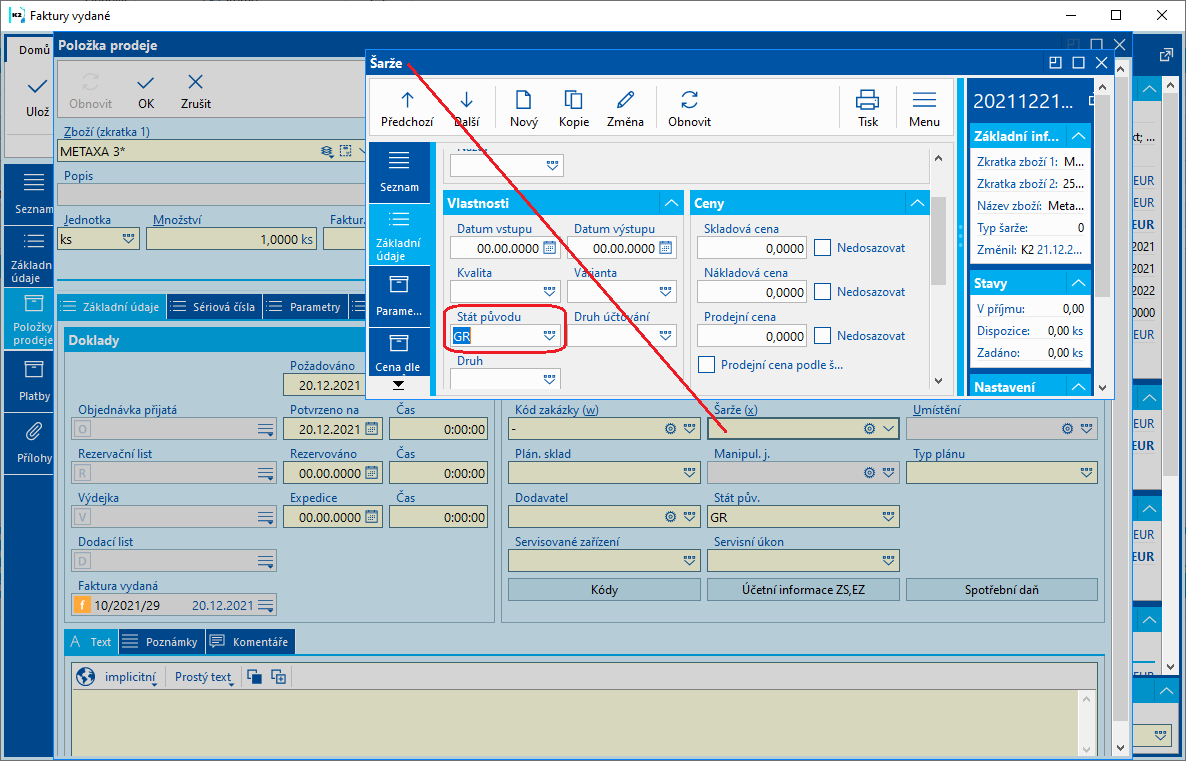
Task: Create a new batch with Nový
Action: 523,109
